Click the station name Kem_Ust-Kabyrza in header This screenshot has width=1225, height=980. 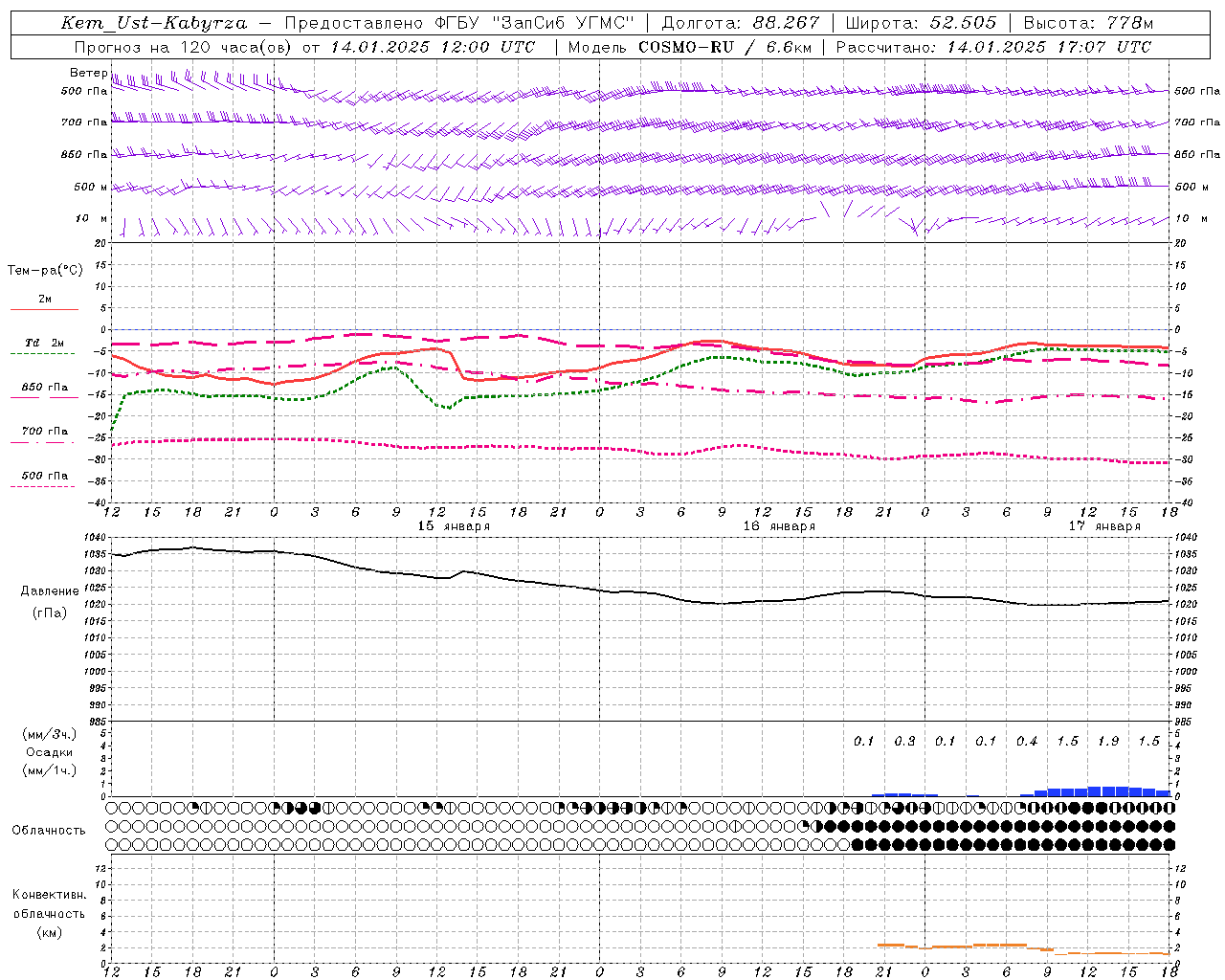point(153,23)
